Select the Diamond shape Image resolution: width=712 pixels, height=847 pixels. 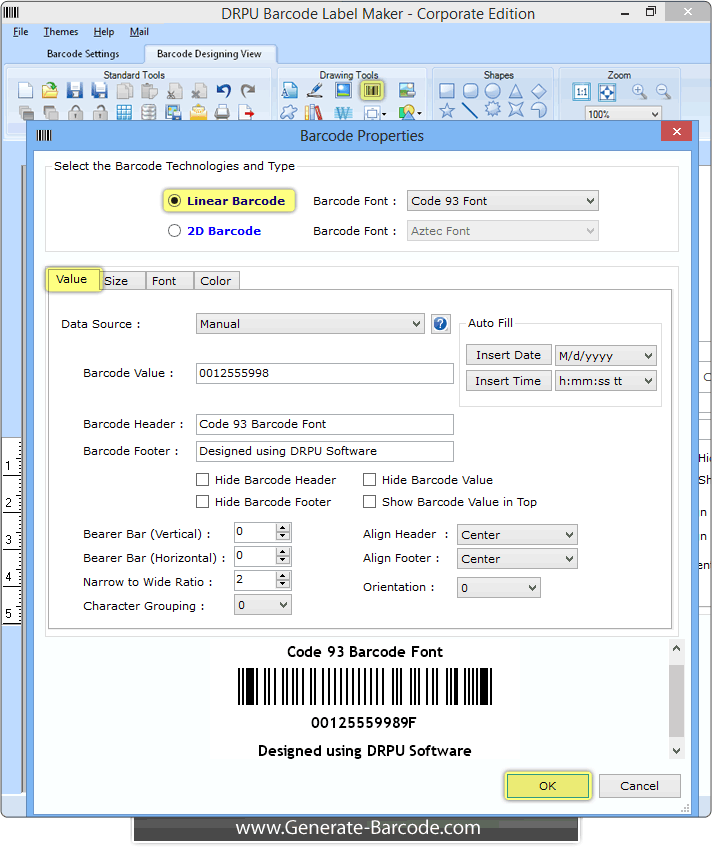[x=539, y=91]
